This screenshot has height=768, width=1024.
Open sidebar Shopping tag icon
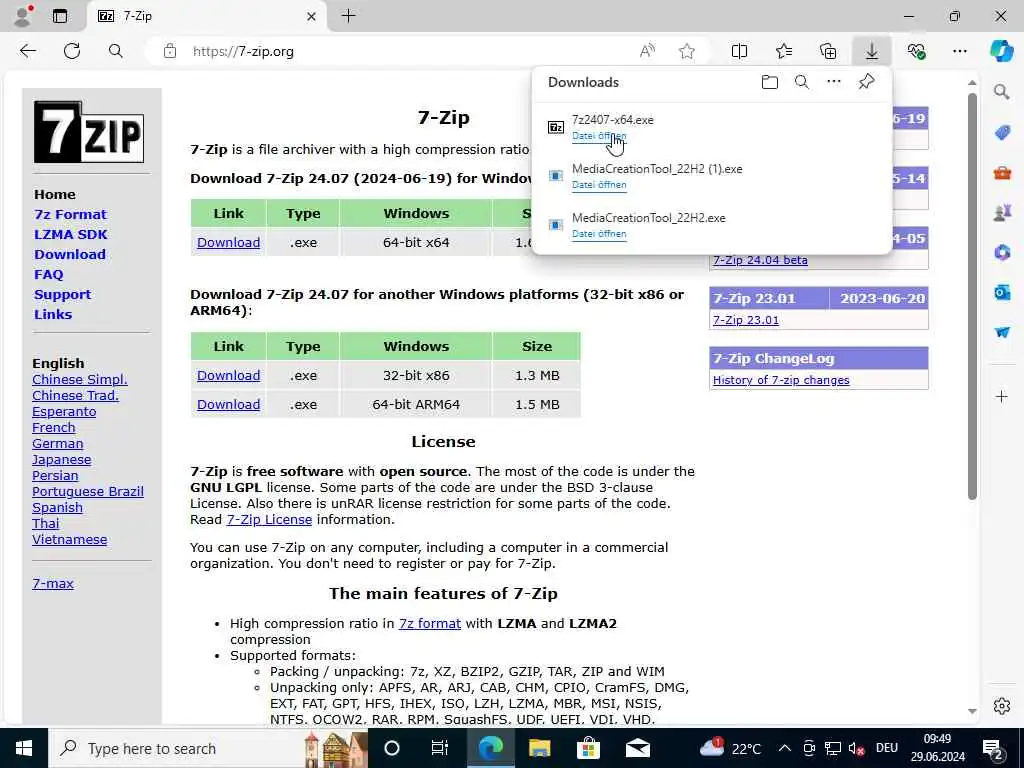1002,133
